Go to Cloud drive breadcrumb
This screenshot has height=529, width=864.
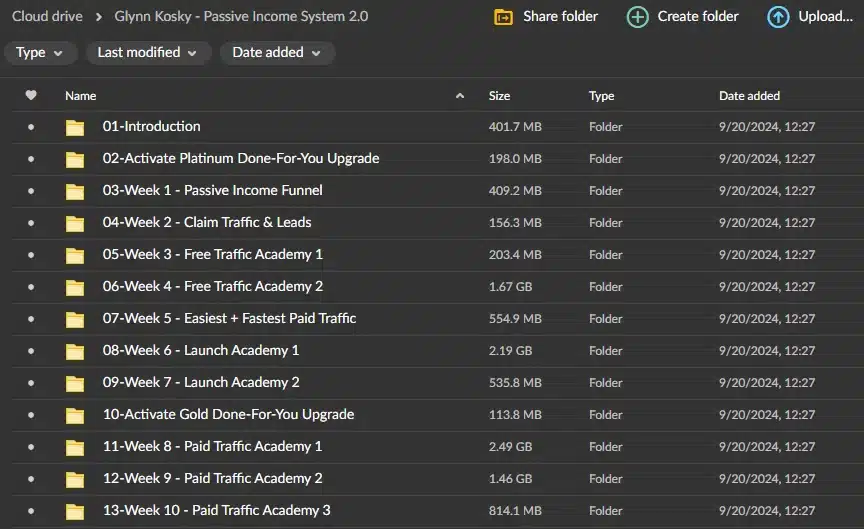click(47, 17)
